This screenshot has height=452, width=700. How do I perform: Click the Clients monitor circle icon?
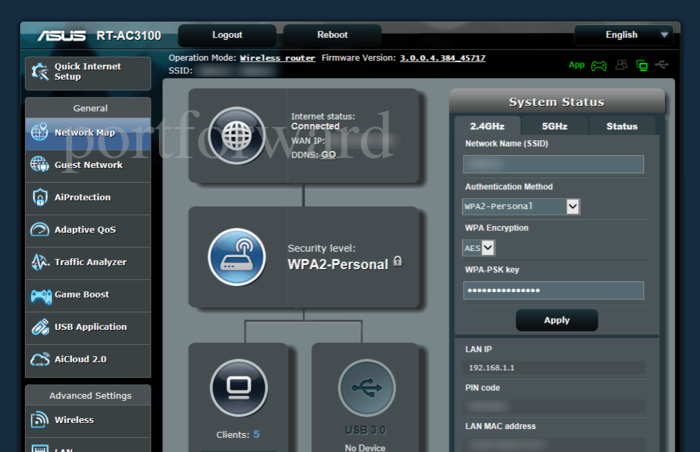click(239, 388)
